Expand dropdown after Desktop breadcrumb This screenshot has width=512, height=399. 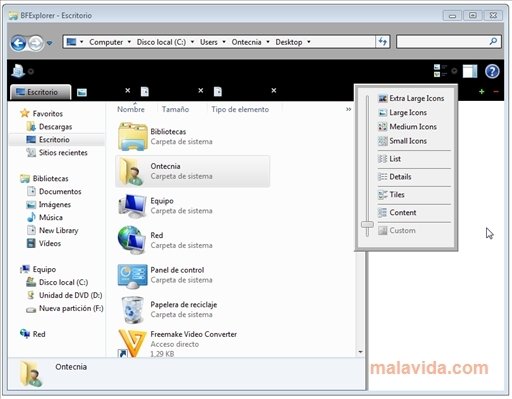point(309,42)
